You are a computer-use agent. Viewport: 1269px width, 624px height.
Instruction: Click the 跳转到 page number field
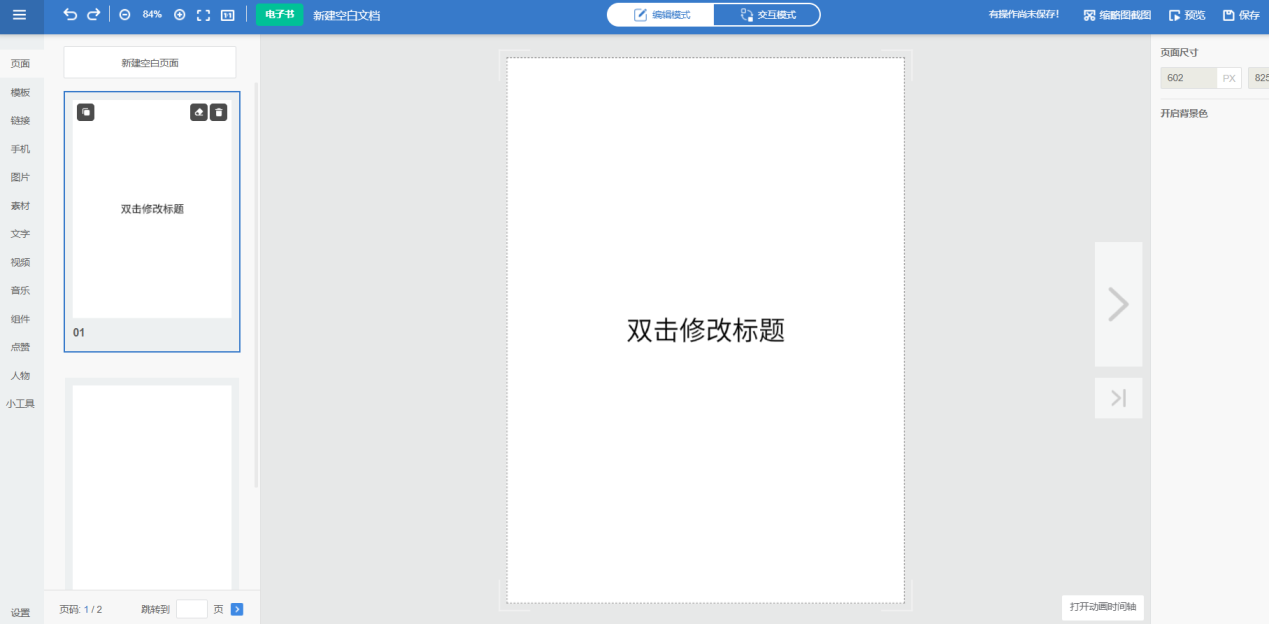tap(191, 609)
